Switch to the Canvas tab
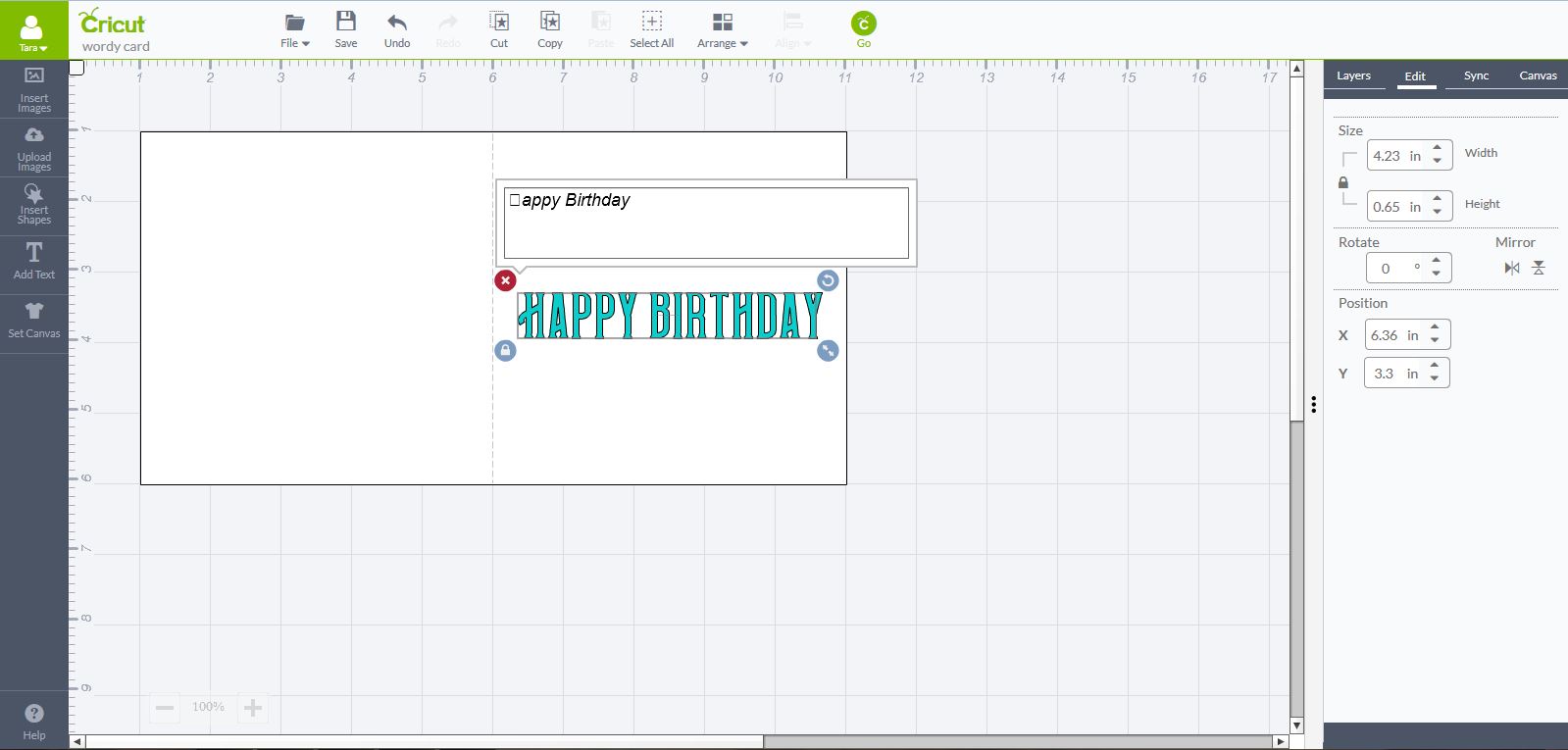Screen dimensions: 1568x750 (x=1538, y=75)
